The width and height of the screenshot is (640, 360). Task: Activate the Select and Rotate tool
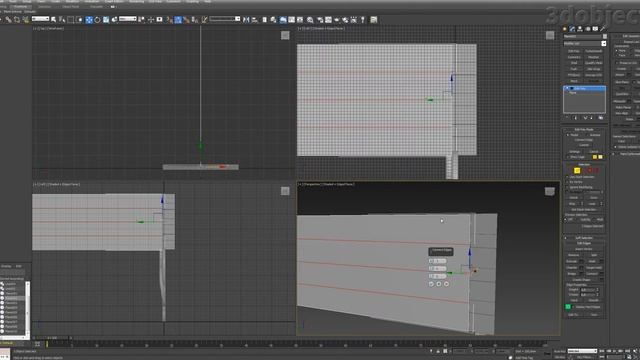tap(97, 20)
